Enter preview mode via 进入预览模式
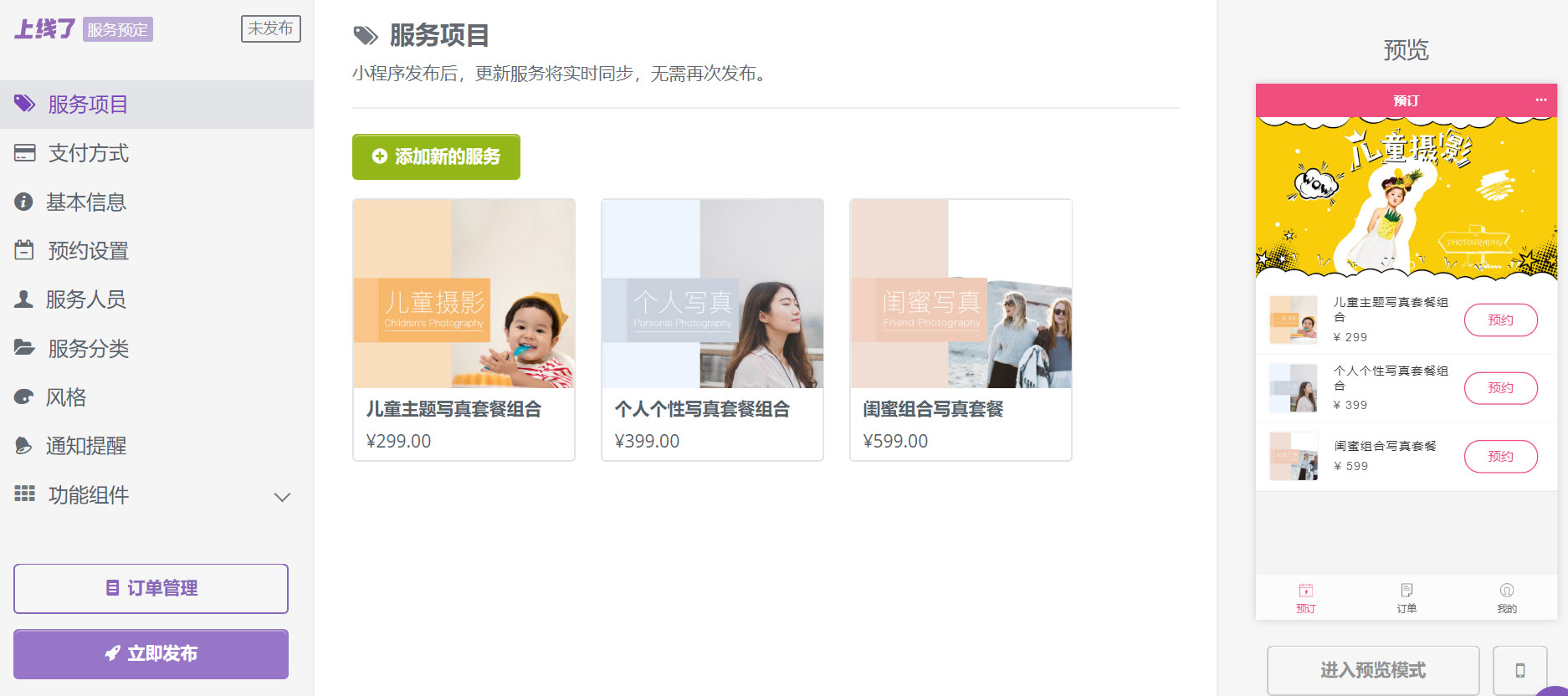The height and width of the screenshot is (696, 1568). coord(1372,670)
